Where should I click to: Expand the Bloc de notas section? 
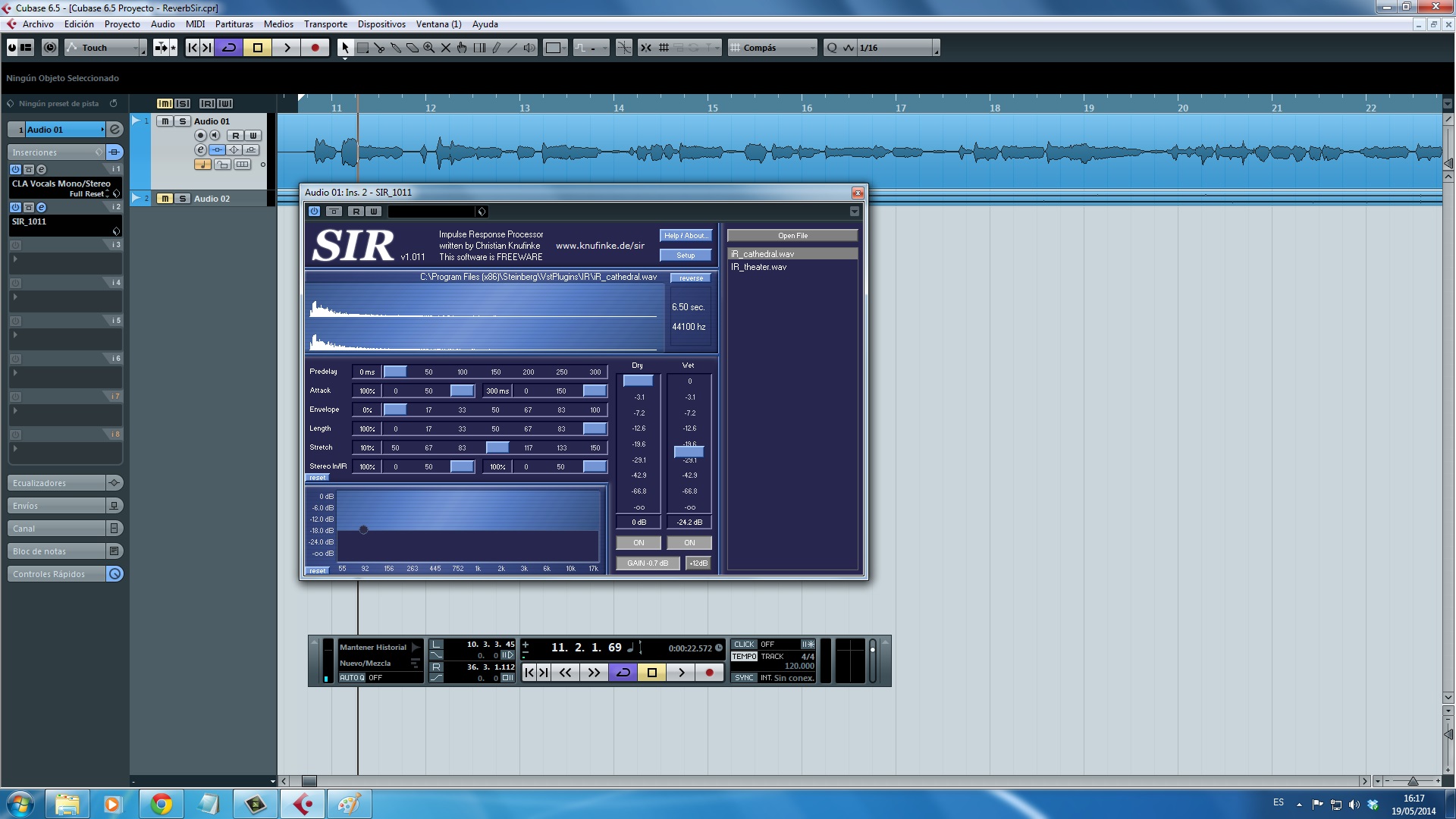pos(57,551)
